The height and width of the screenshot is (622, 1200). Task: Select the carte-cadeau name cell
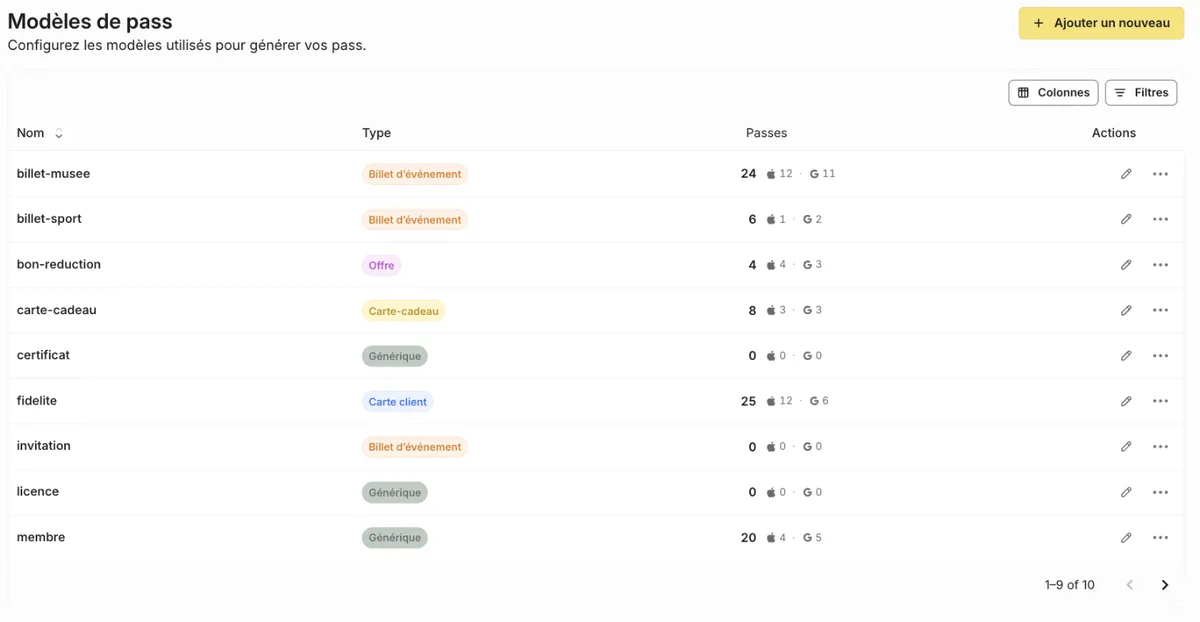[x=57, y=310]
